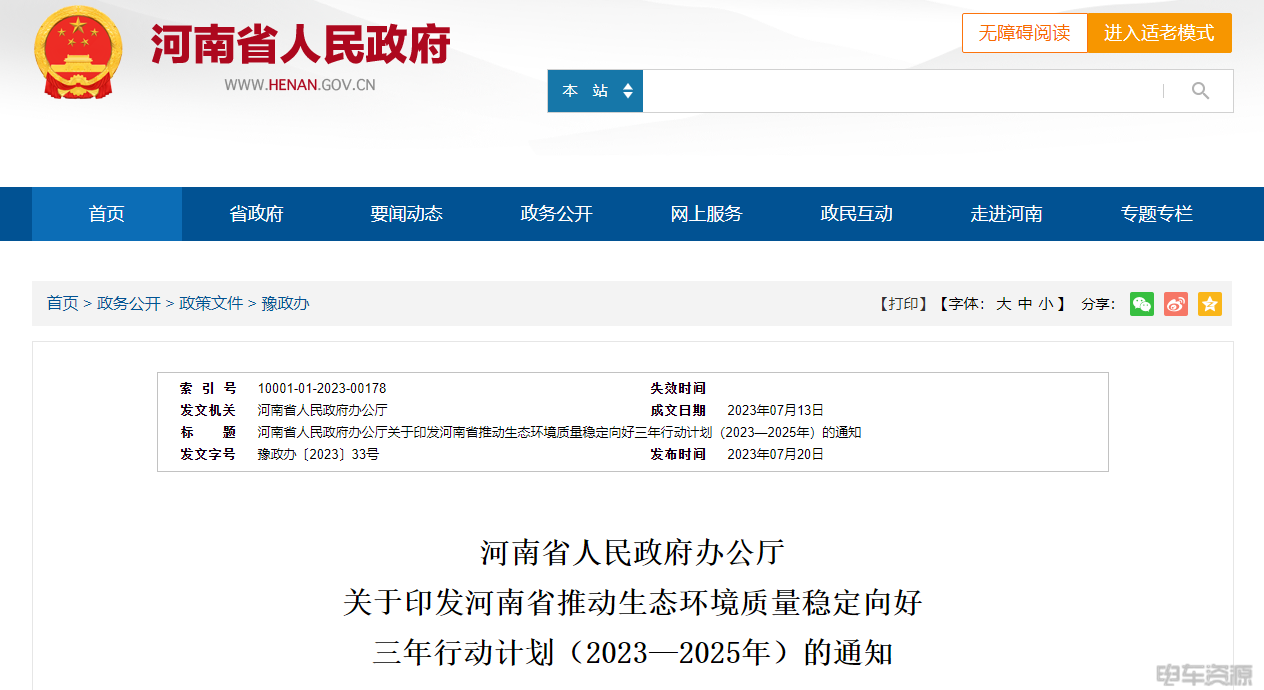Click the 打印 print link
The image size is (1264, 690).
click(x=903, y=304)
